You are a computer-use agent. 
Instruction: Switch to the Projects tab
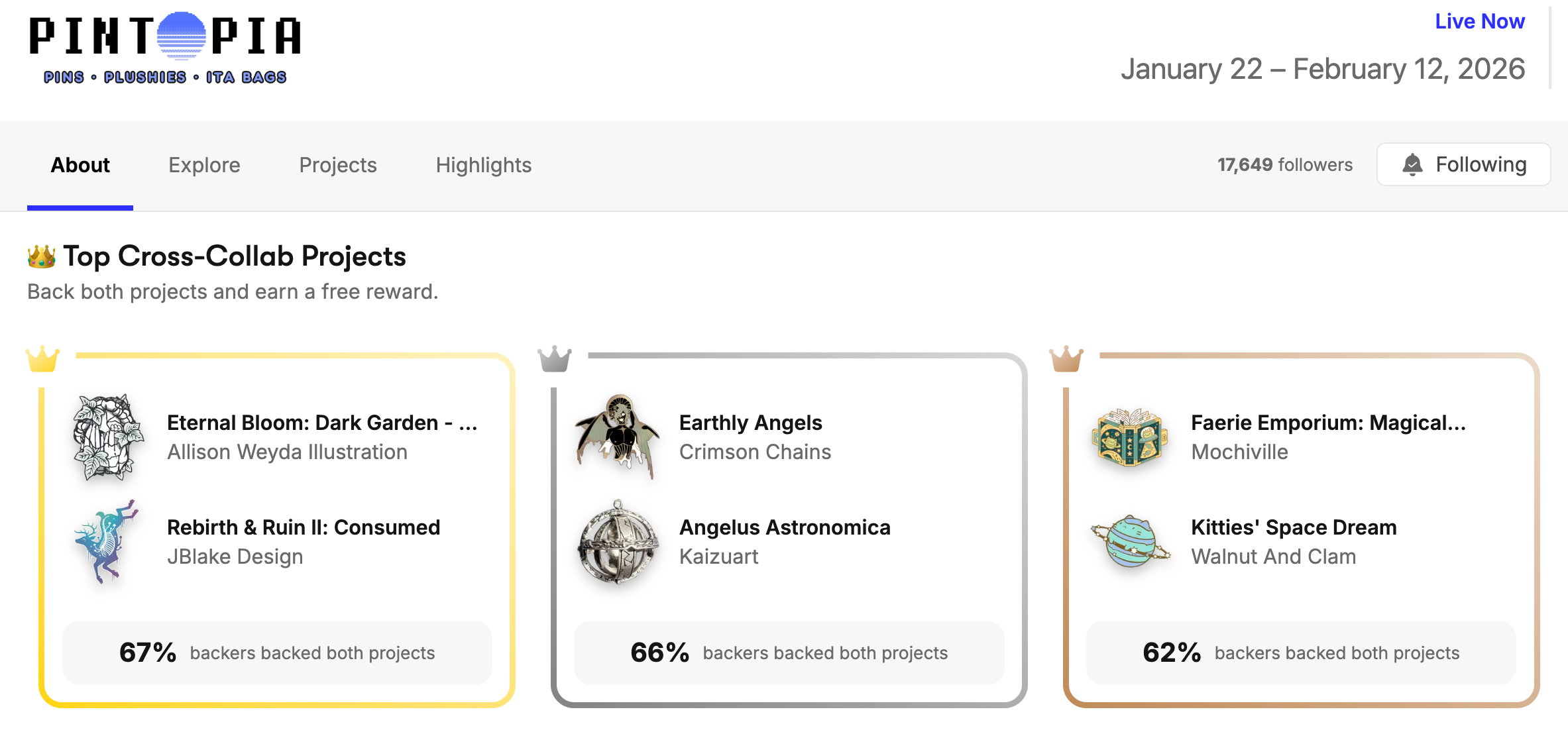click(x=338, y=165)
